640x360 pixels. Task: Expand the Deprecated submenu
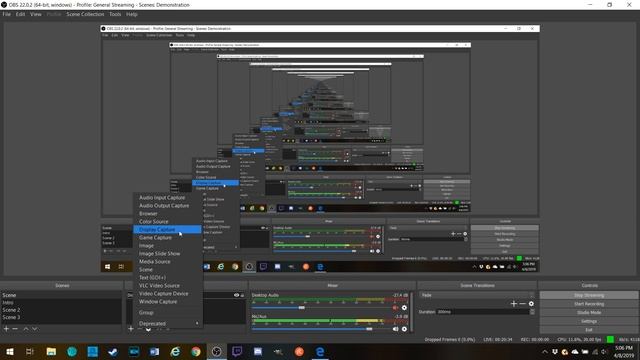tap(168, 323)
